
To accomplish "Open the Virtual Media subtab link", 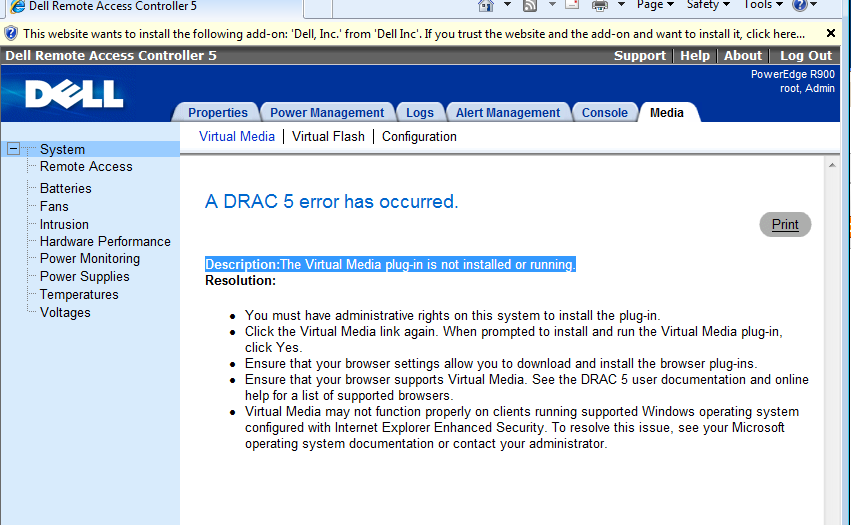I will coord(237,137).
